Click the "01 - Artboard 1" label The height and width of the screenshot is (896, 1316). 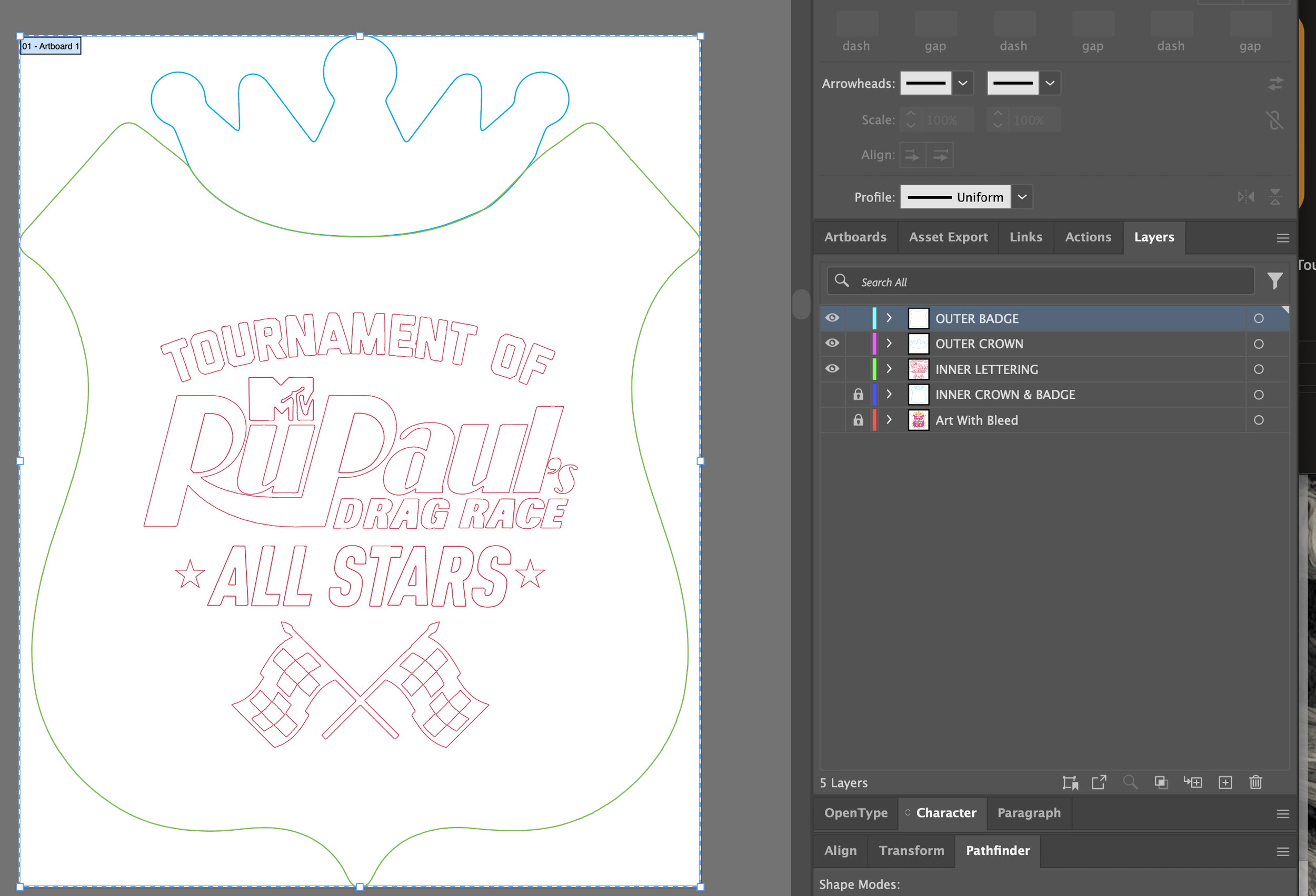click(51, 46)
